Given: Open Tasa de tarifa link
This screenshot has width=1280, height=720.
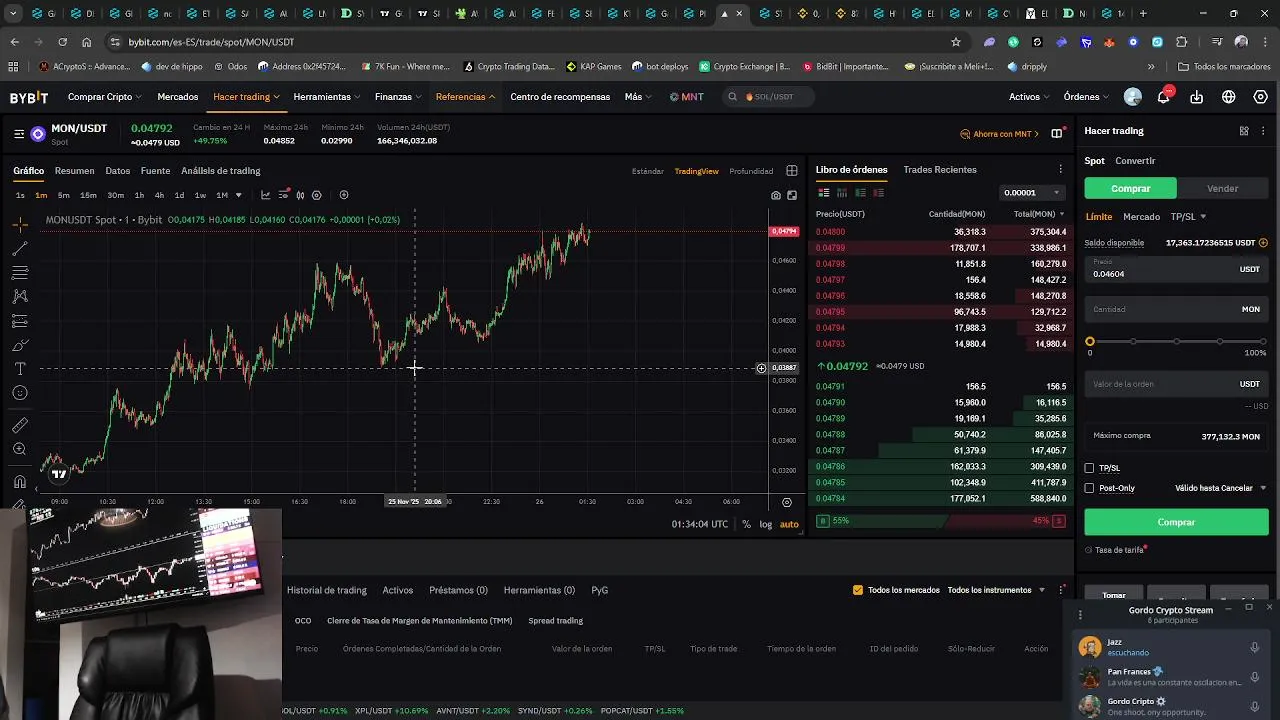Looking at the screenshot, I should 1116,550.
